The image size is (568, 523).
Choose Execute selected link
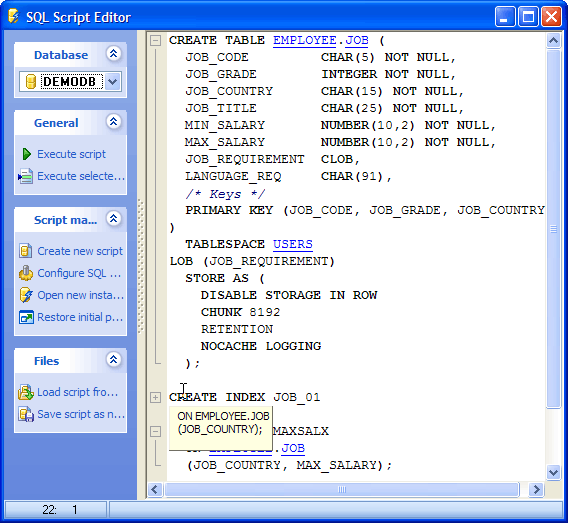81,176
